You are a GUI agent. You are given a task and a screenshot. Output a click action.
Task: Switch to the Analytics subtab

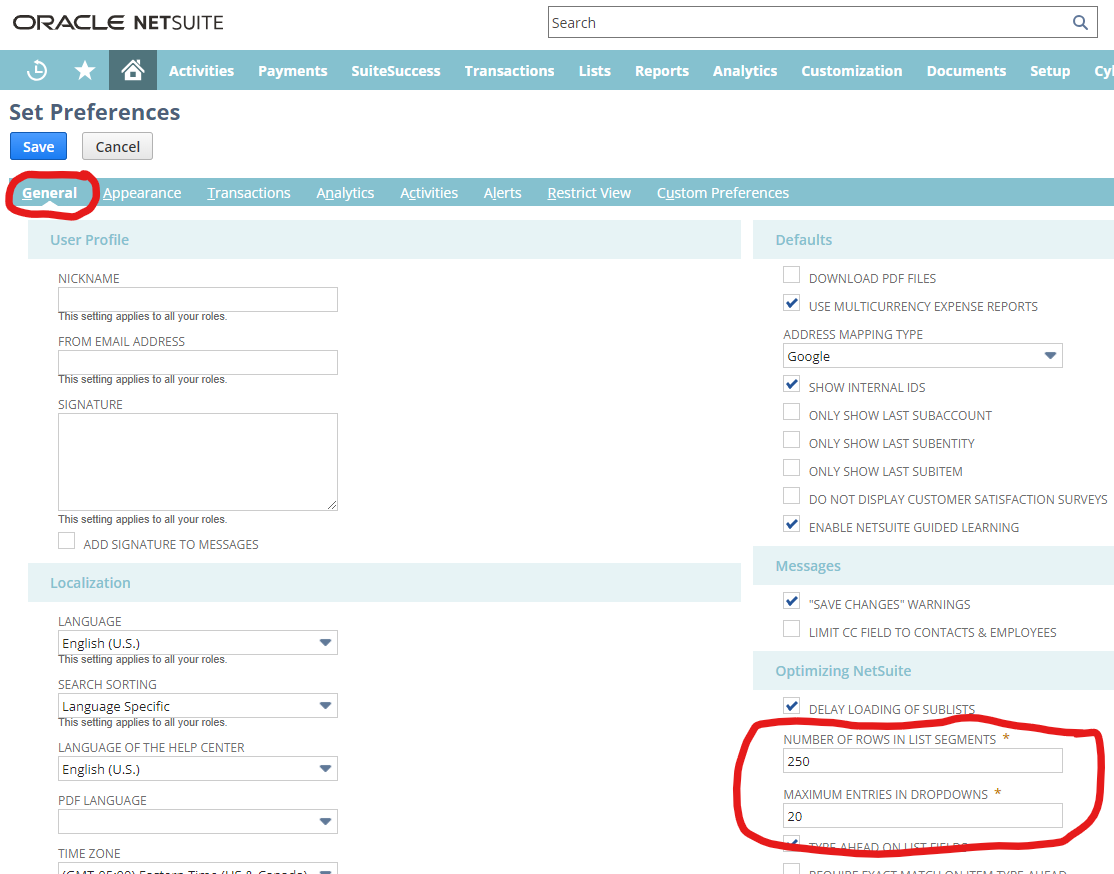coord(345,193)
